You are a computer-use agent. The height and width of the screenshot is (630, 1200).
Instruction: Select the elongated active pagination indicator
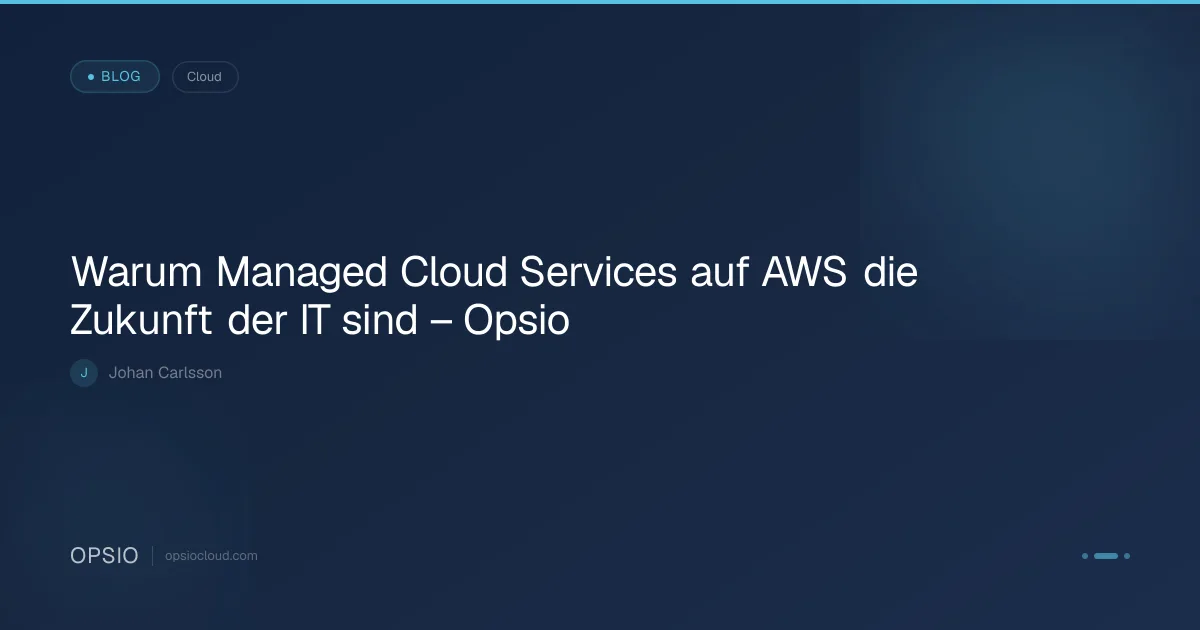(1106, 556)
